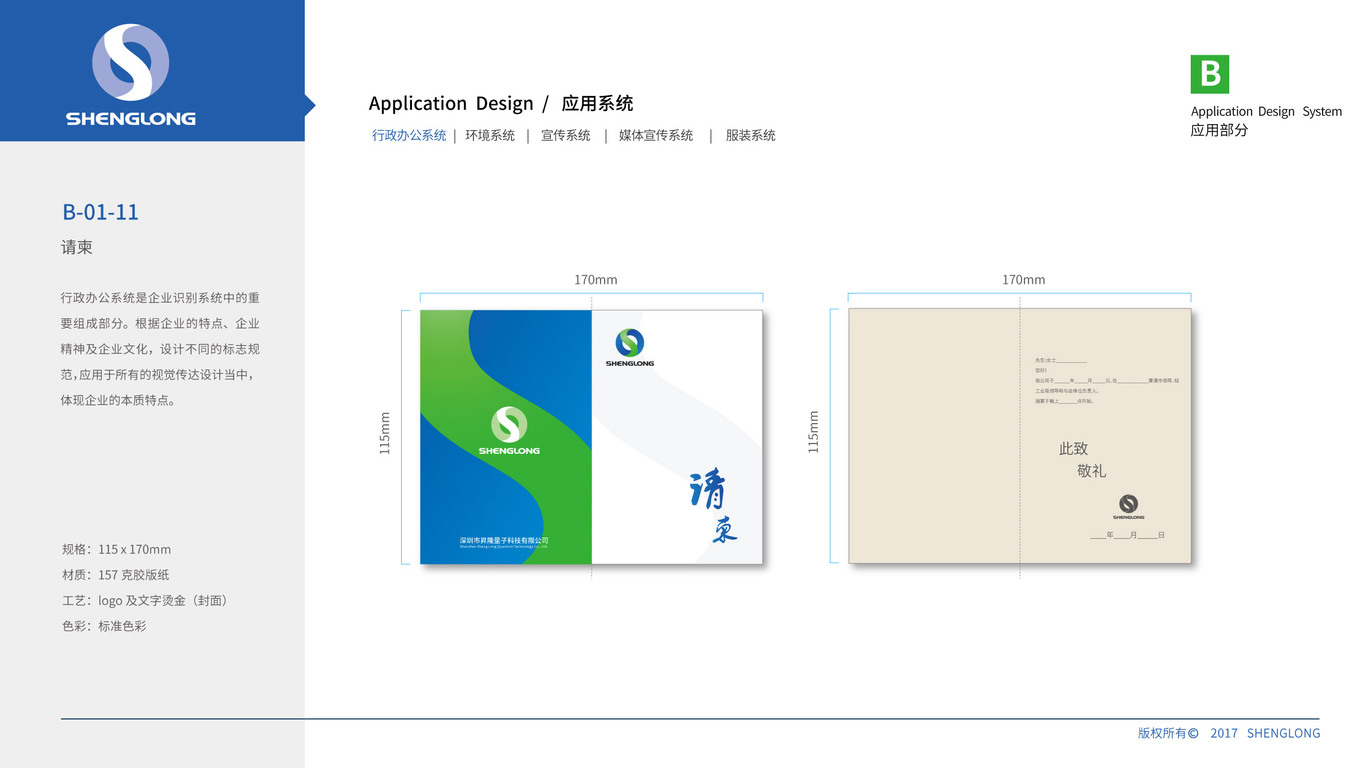Select the 服装系统 tab
Viewport: 1366px width, 768px height.
pyautogui.click(x=751, y=135)
